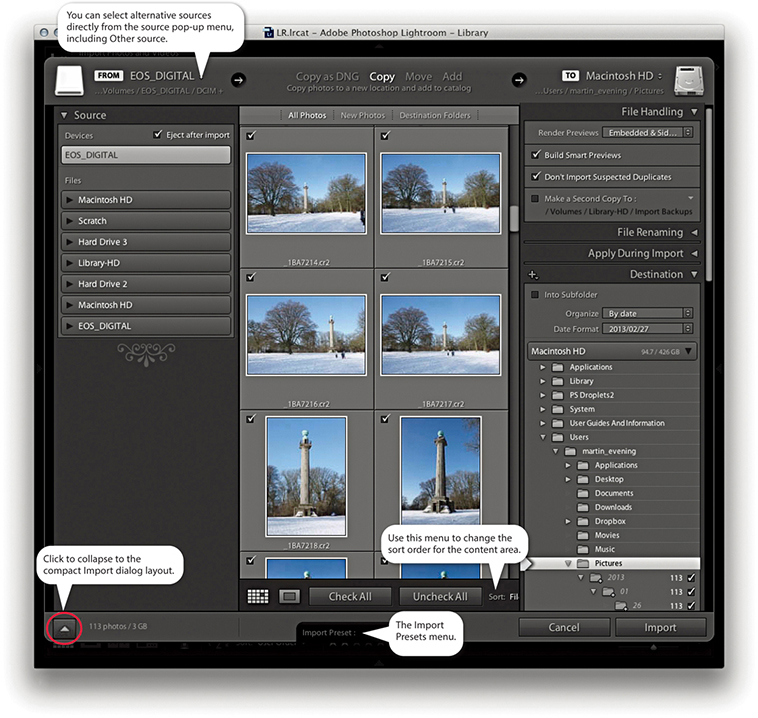Collapse File Handling panel
The height and width of the screenshot is (718, 758).
point(694,112)
